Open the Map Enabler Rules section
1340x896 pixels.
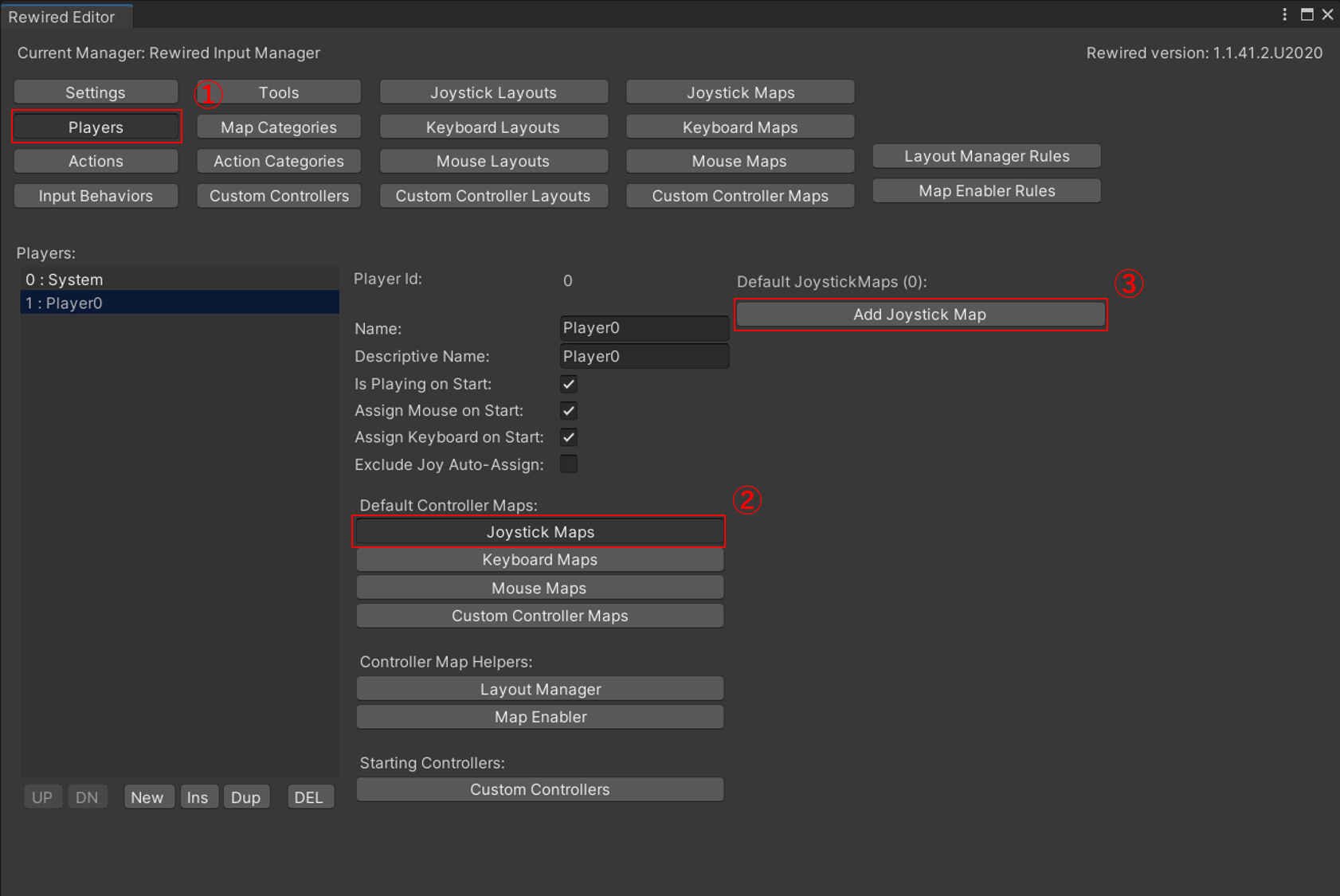(x=985, y=190)
